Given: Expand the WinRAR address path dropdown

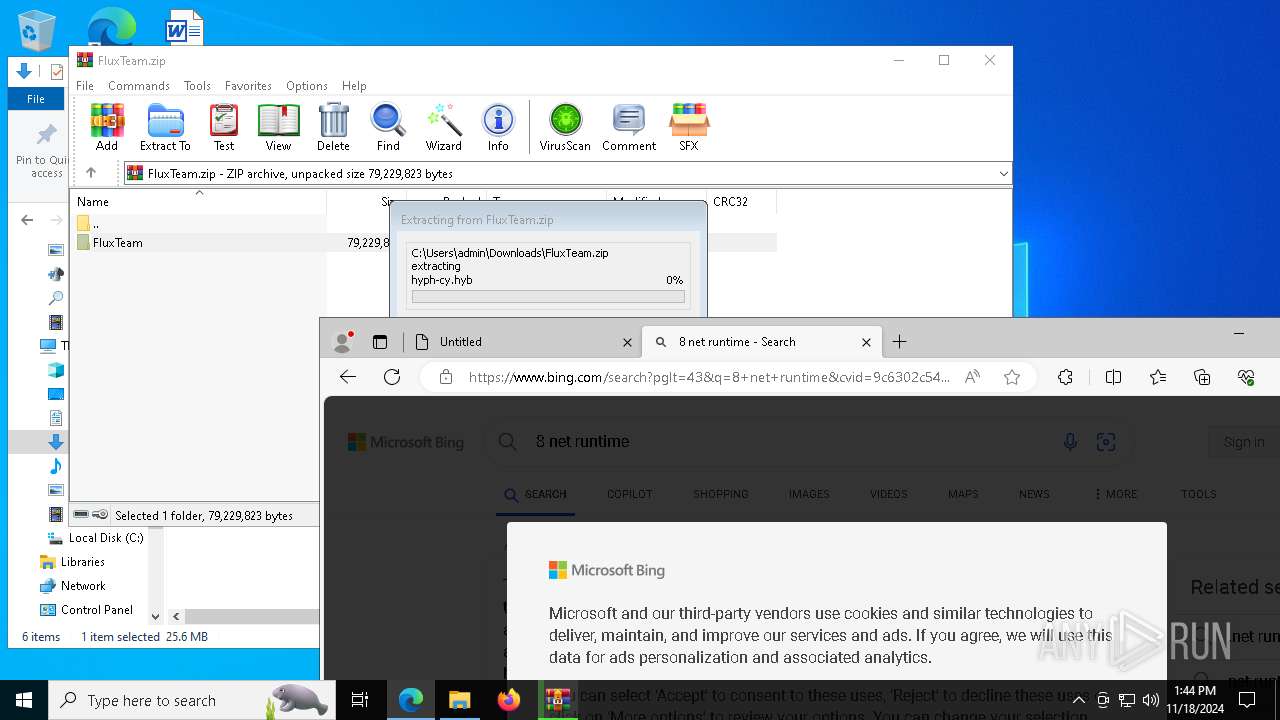Looking at the screenshot, I should click(x=1003, y=174).
